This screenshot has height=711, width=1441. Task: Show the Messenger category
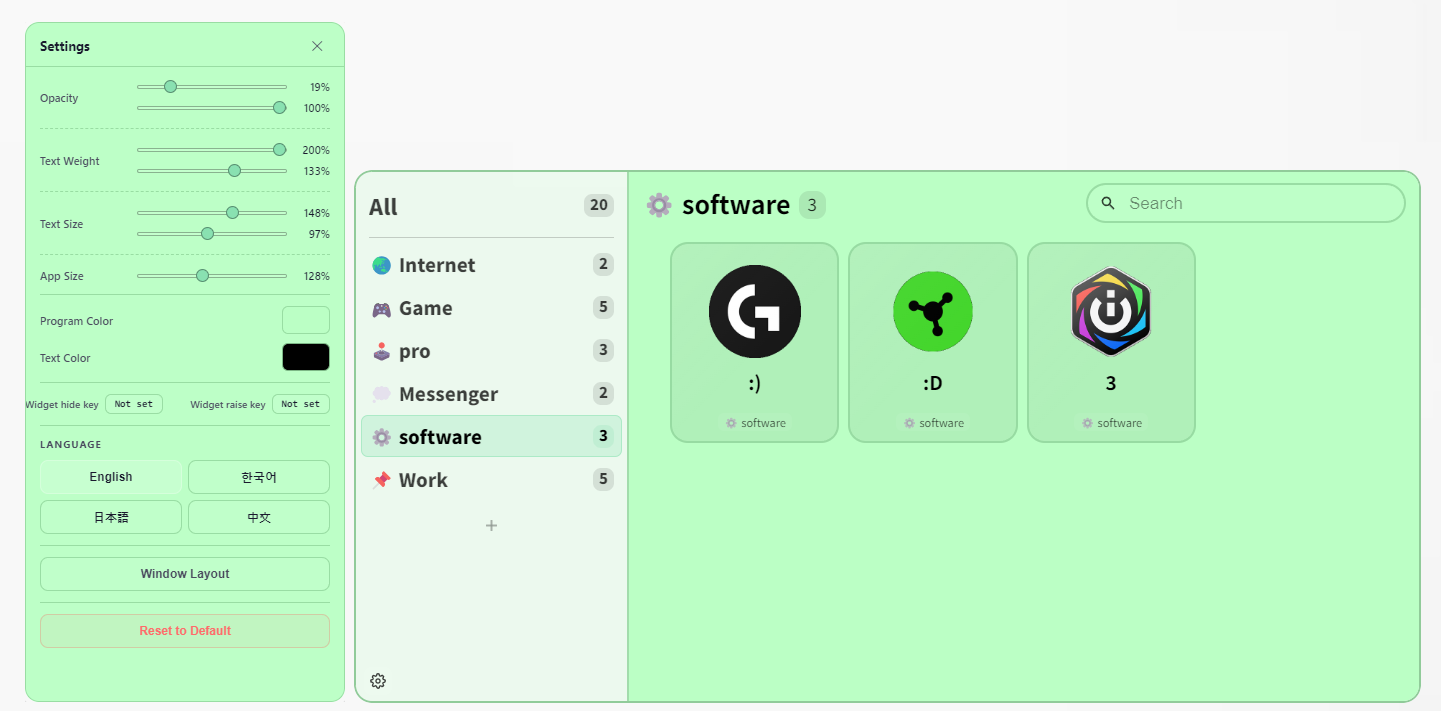tap(491, 394)
